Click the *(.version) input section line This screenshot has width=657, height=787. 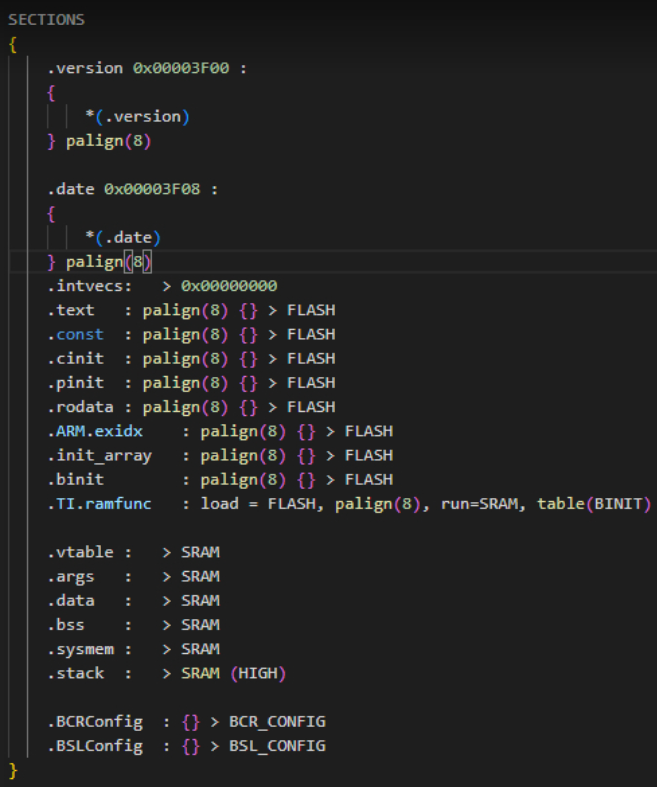pos(138,116)
